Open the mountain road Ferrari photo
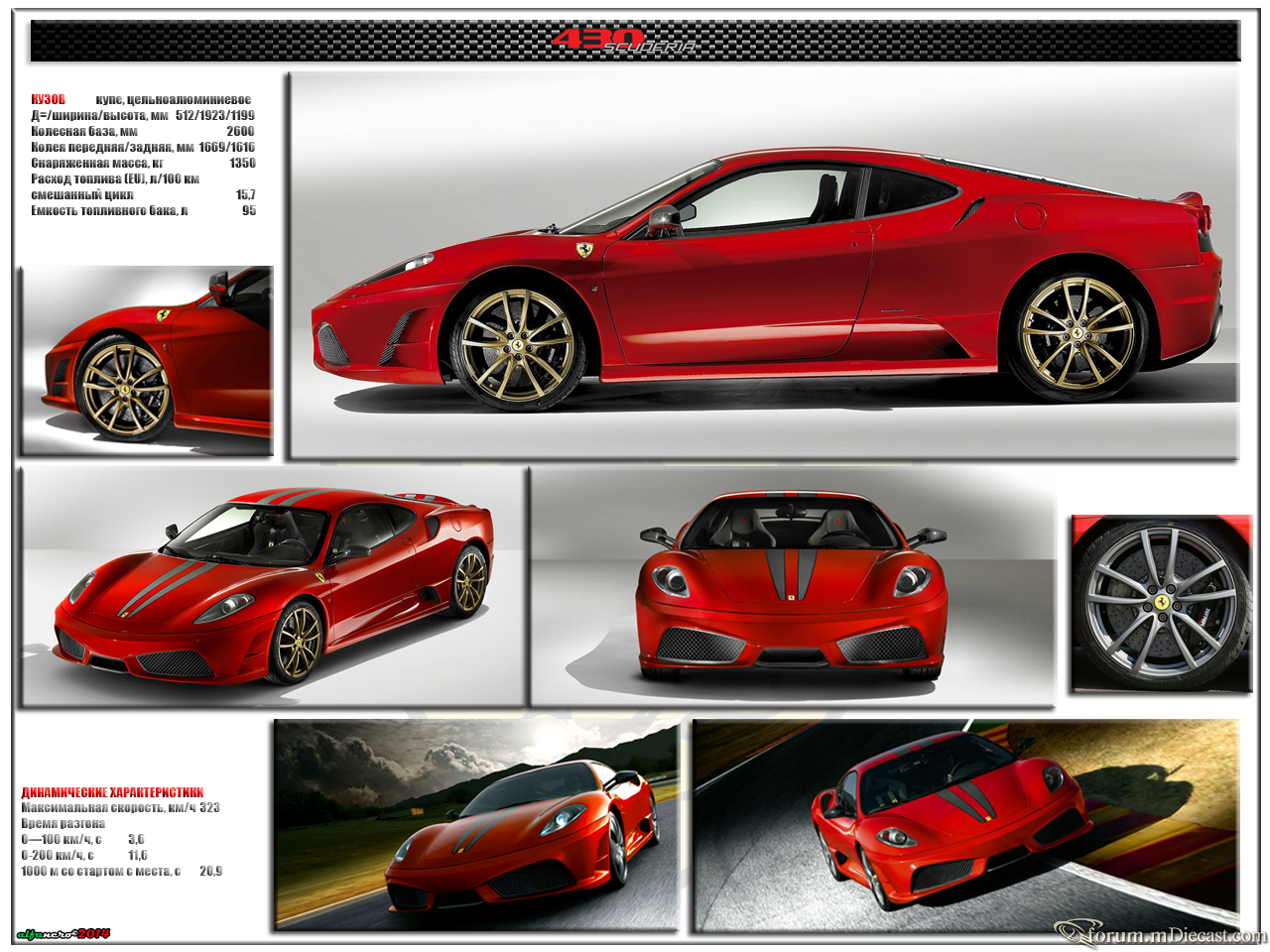 coord(475,825)
